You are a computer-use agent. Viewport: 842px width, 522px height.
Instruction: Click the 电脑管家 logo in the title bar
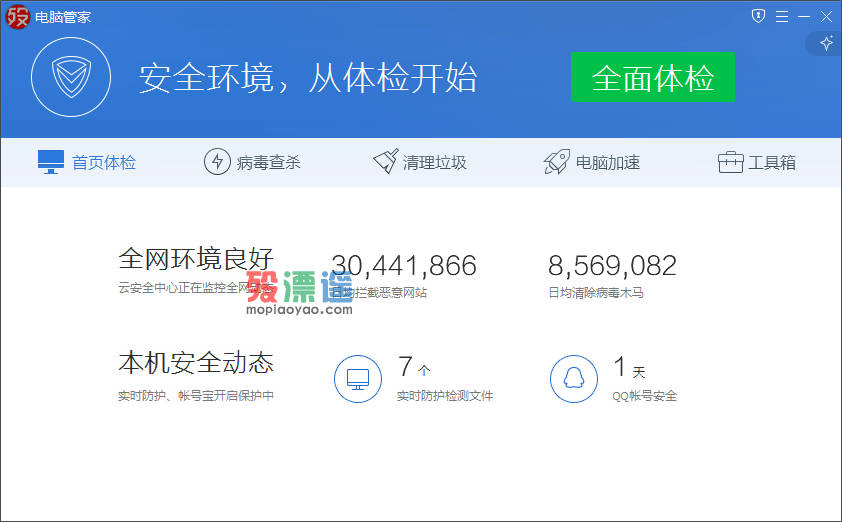tap(17, 17)
